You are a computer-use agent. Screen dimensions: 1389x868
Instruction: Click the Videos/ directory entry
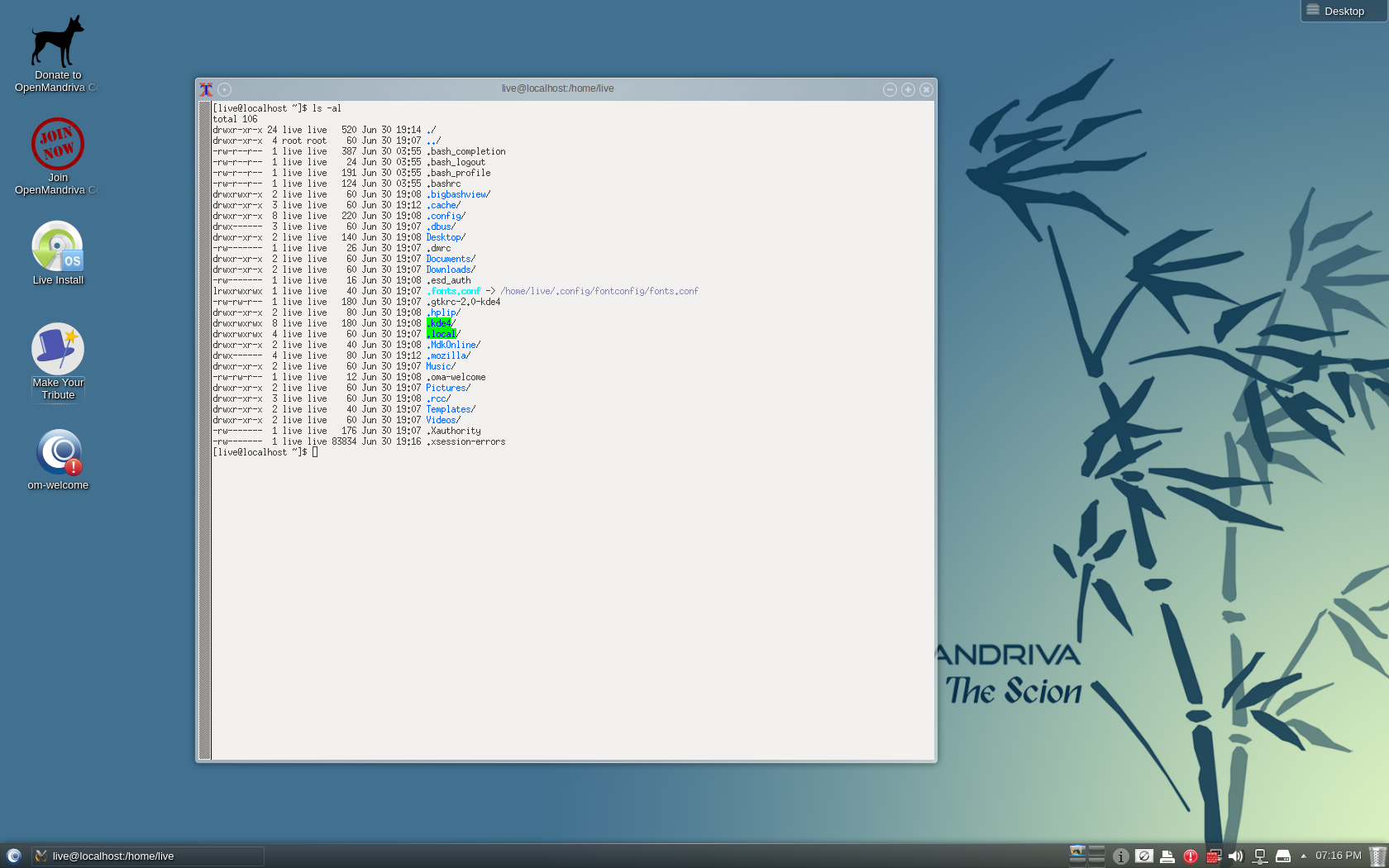point(444,420)
